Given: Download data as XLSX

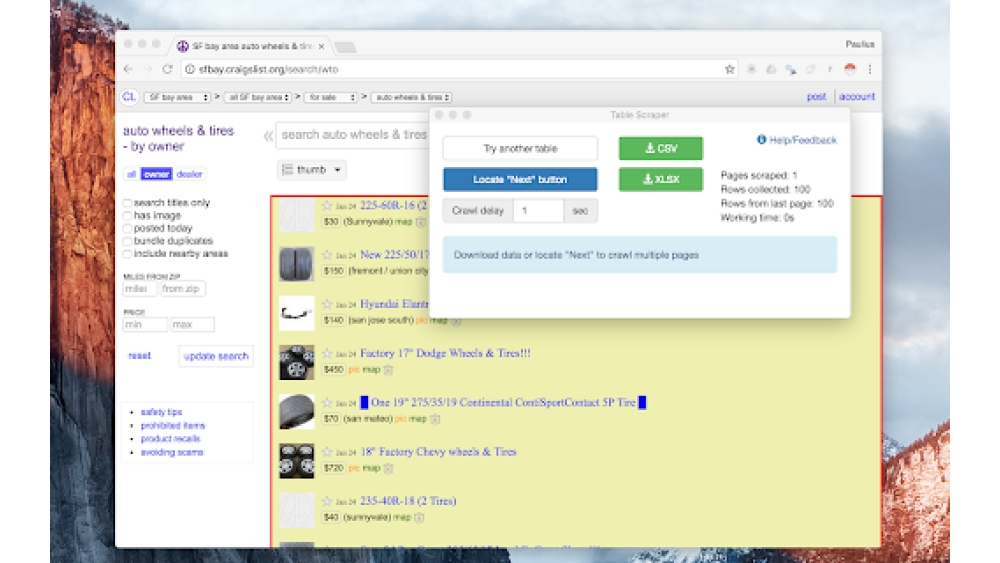Looking at the screenshot, I should [661, 179].
